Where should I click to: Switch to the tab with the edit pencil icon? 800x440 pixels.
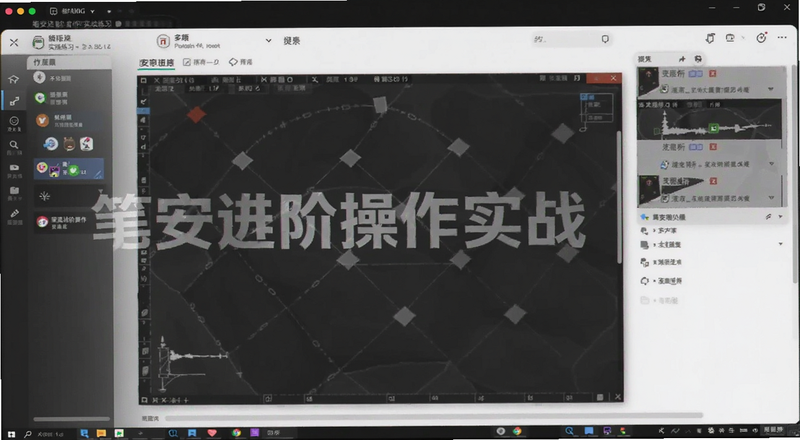tap(201, 62)
